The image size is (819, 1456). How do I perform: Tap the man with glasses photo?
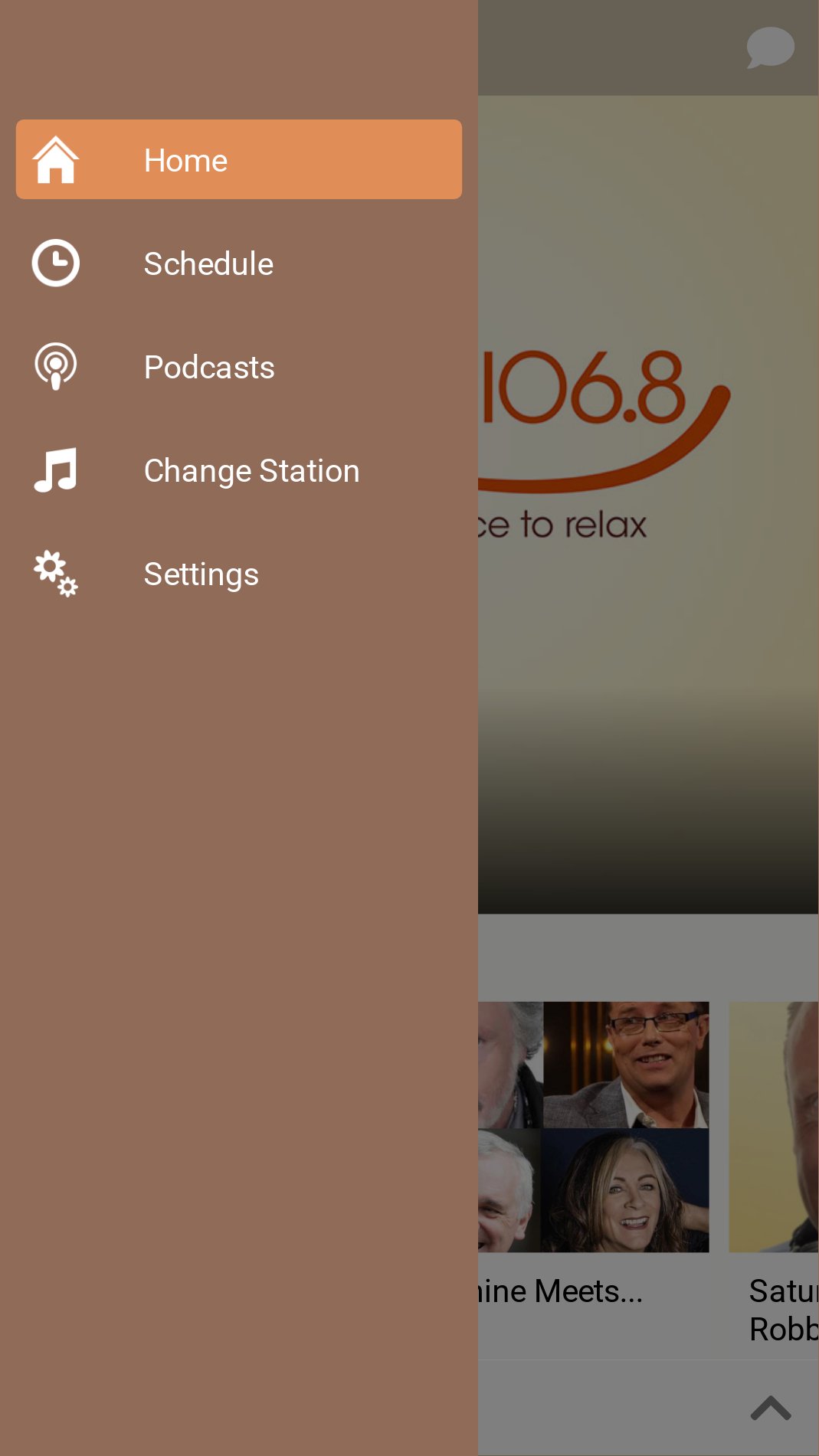626,1065
